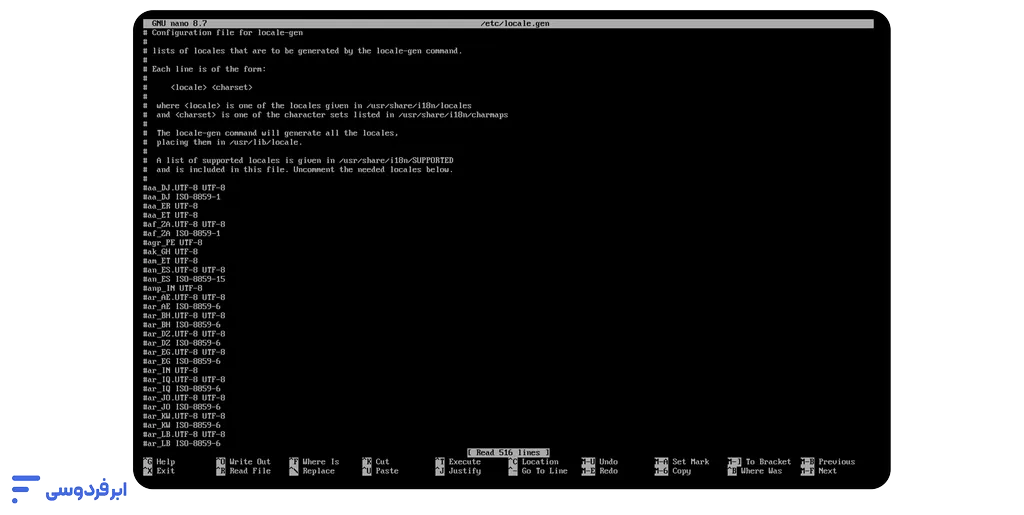The image size is (1024, 515).
Task: Click the Paste shortcut label
Action: point(386,471)
